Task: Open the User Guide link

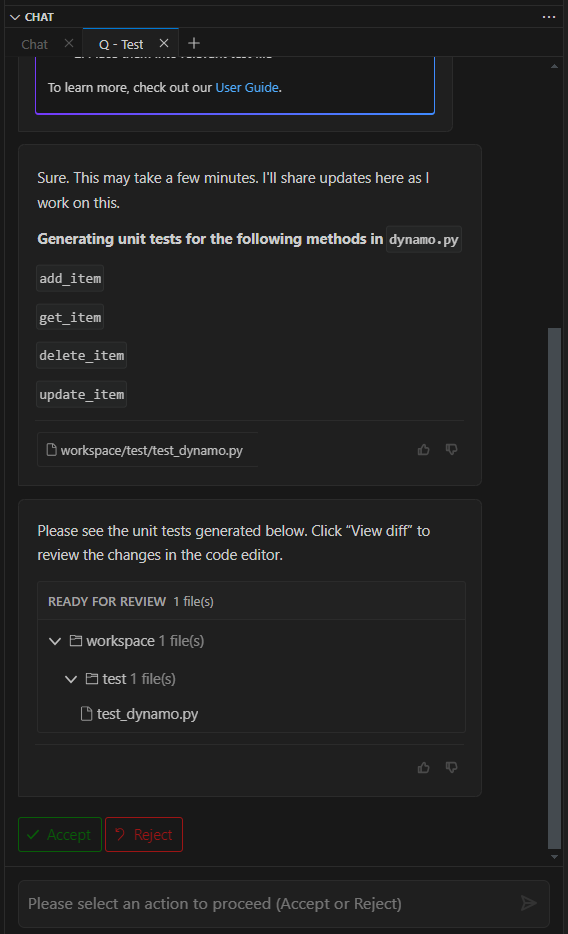Action: tap(246, 88)
